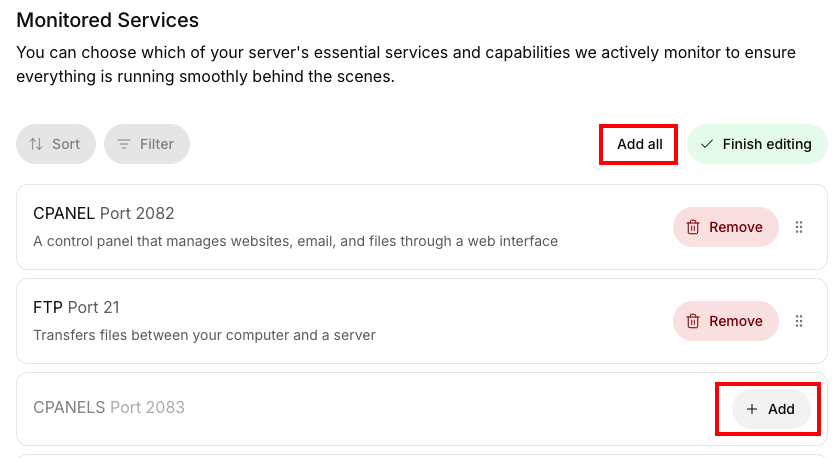The image size is (837, 458).
Task: Click the sort arrows icon
Action: coord(36,144)
